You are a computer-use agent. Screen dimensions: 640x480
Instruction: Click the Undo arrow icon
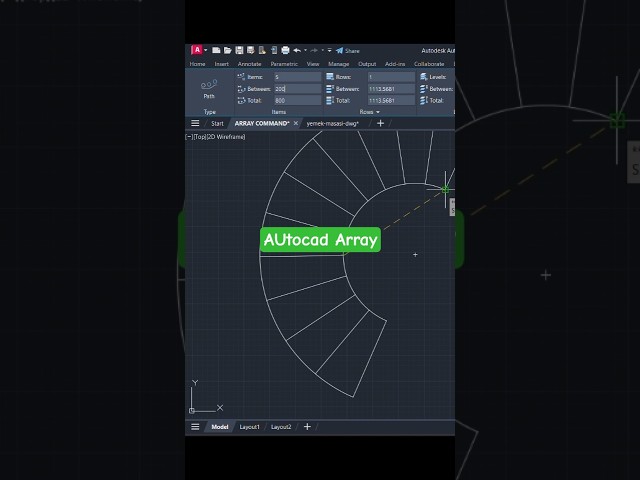point(297,50)
